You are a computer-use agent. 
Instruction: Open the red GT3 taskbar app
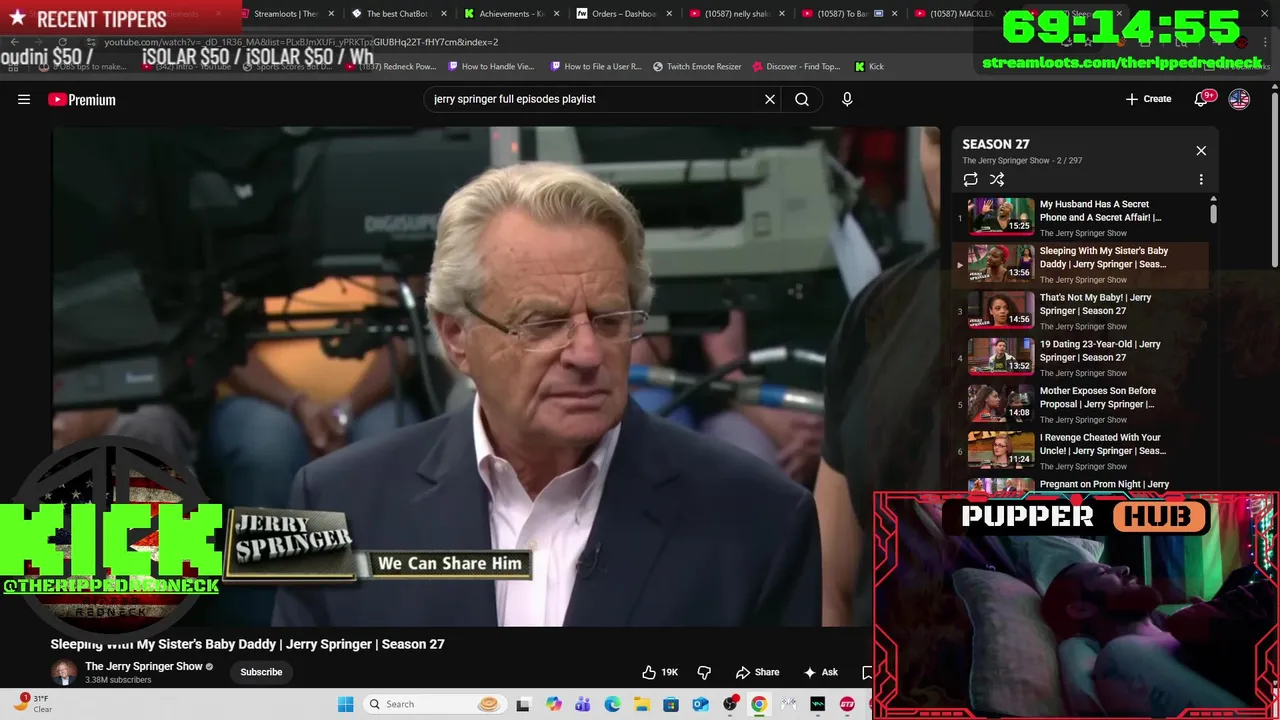click(x=847, y=705)
